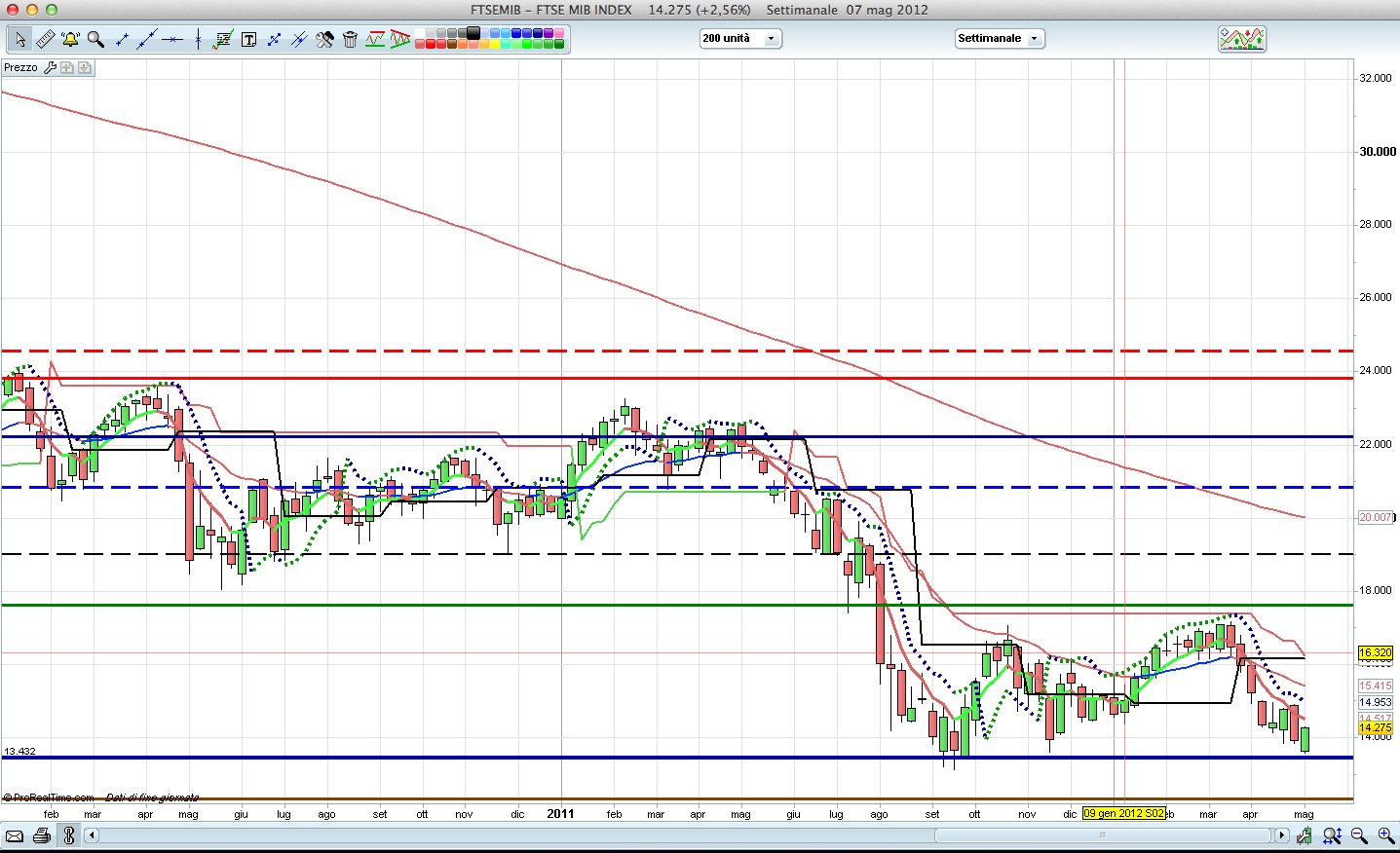
Task: Click the FTSE MIB INDEX window title
Action: click(584, 10)
